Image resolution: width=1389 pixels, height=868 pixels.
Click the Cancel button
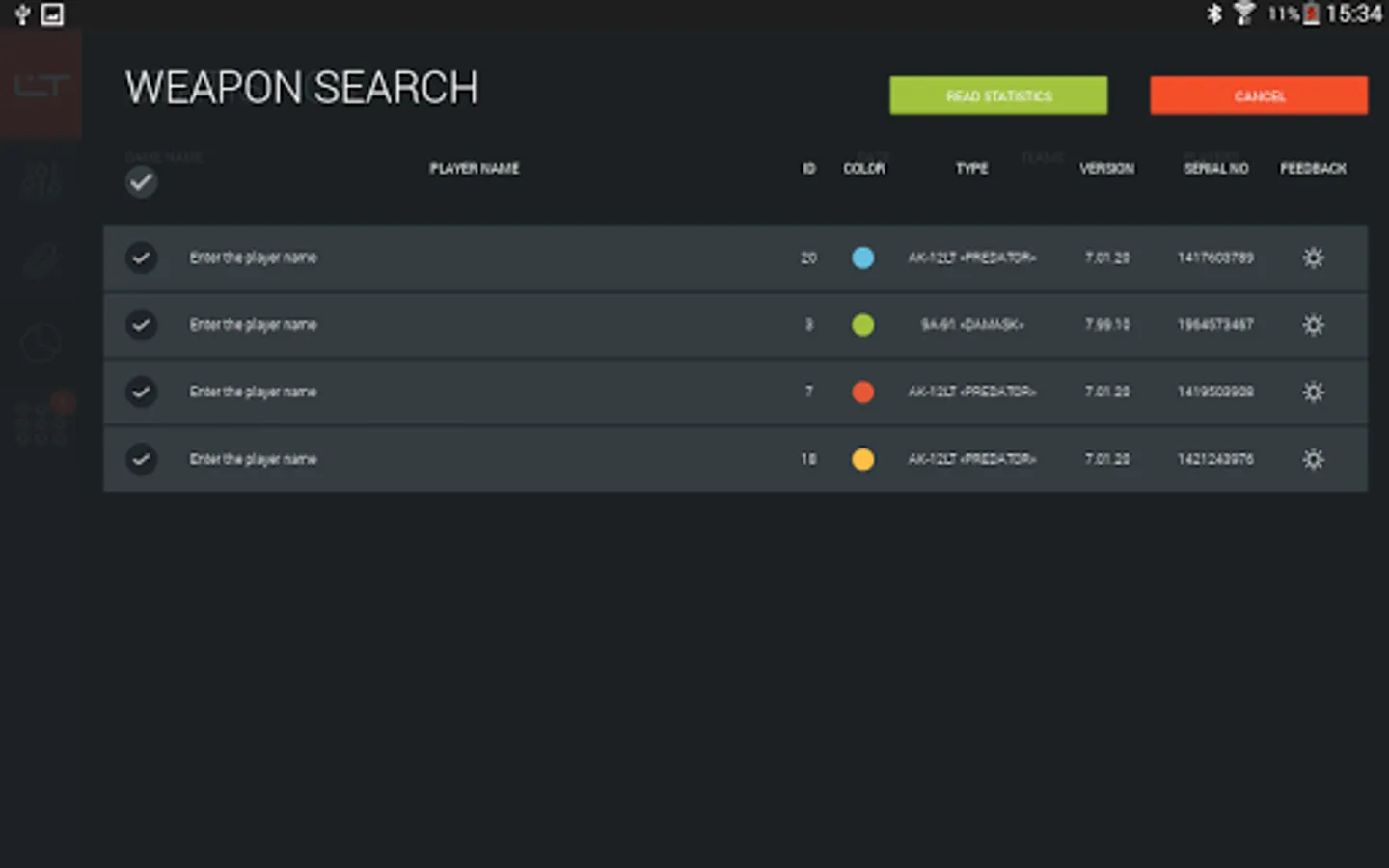(1259, 95)
